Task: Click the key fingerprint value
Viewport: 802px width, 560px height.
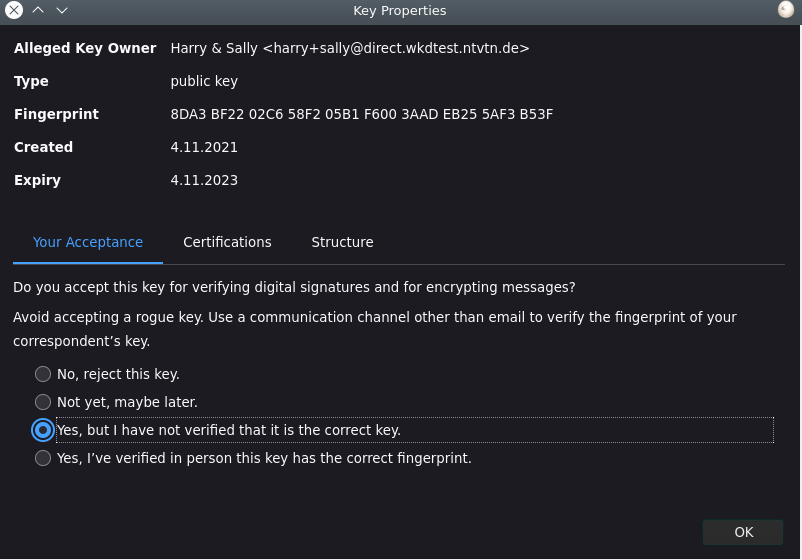Action: pos(362,114)
